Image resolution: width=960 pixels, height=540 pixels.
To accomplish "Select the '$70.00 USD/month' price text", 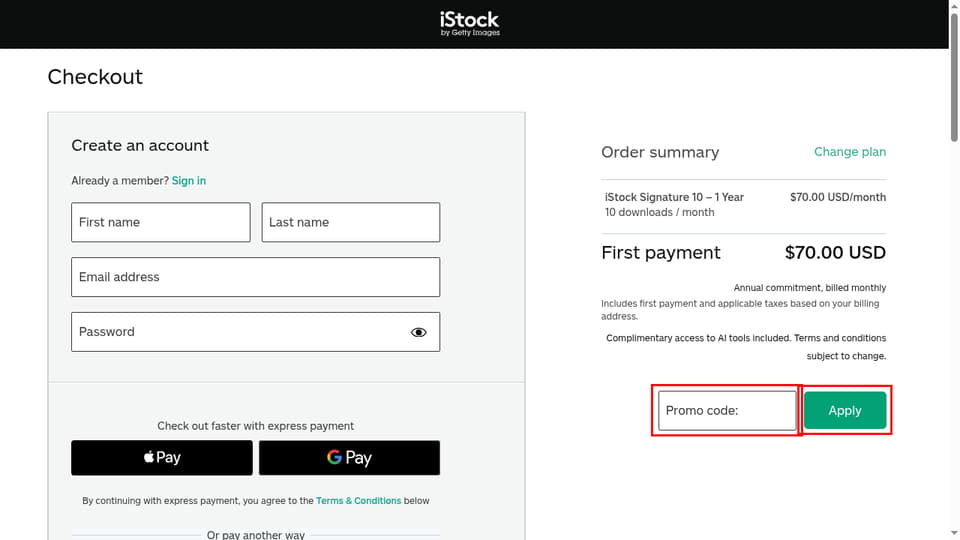I will (838, 197).
